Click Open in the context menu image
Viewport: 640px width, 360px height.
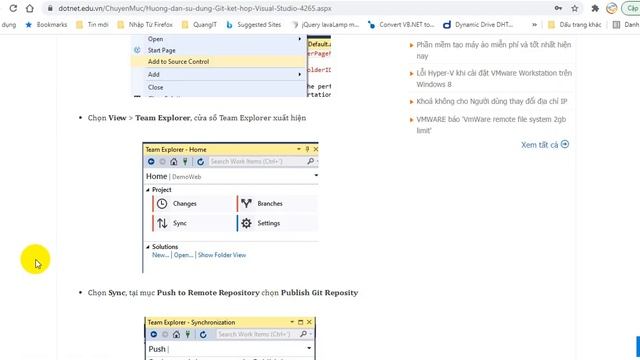156,39
